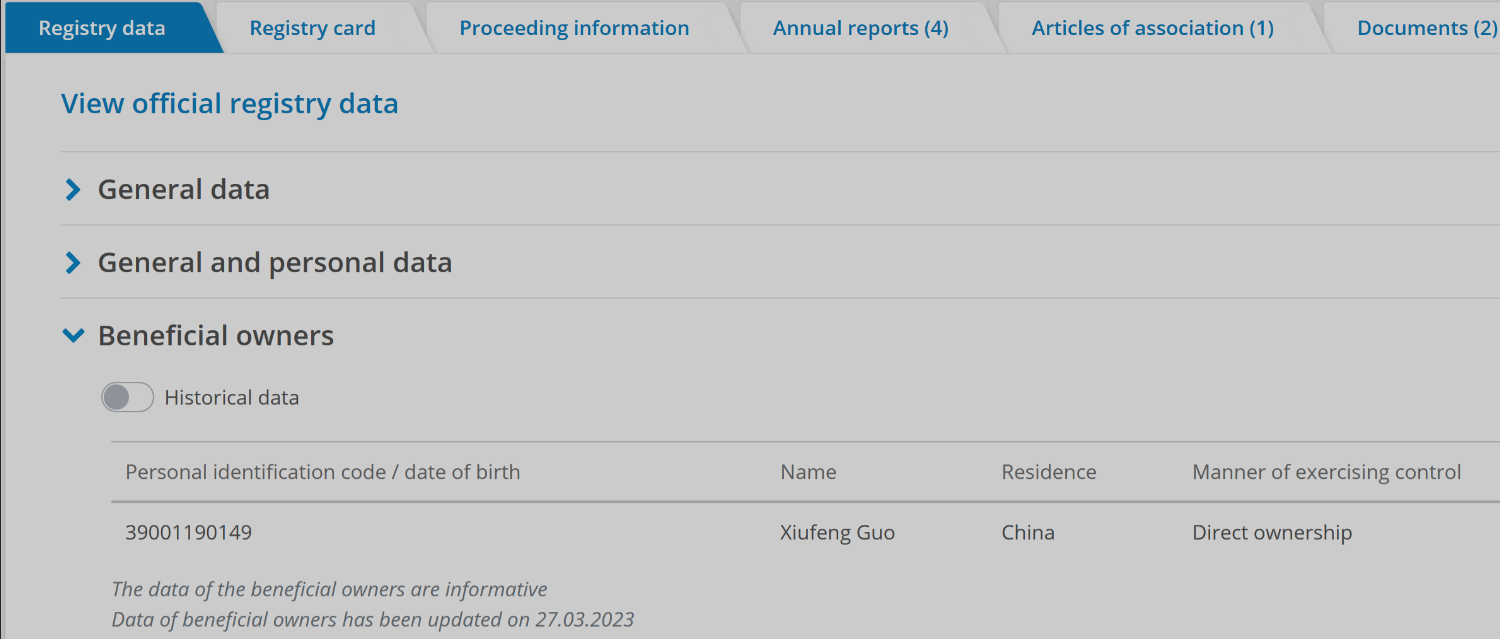Click General and personal data heading
Image resolution: width=1500 pixels, height=639 pixels.
(275, 263)
